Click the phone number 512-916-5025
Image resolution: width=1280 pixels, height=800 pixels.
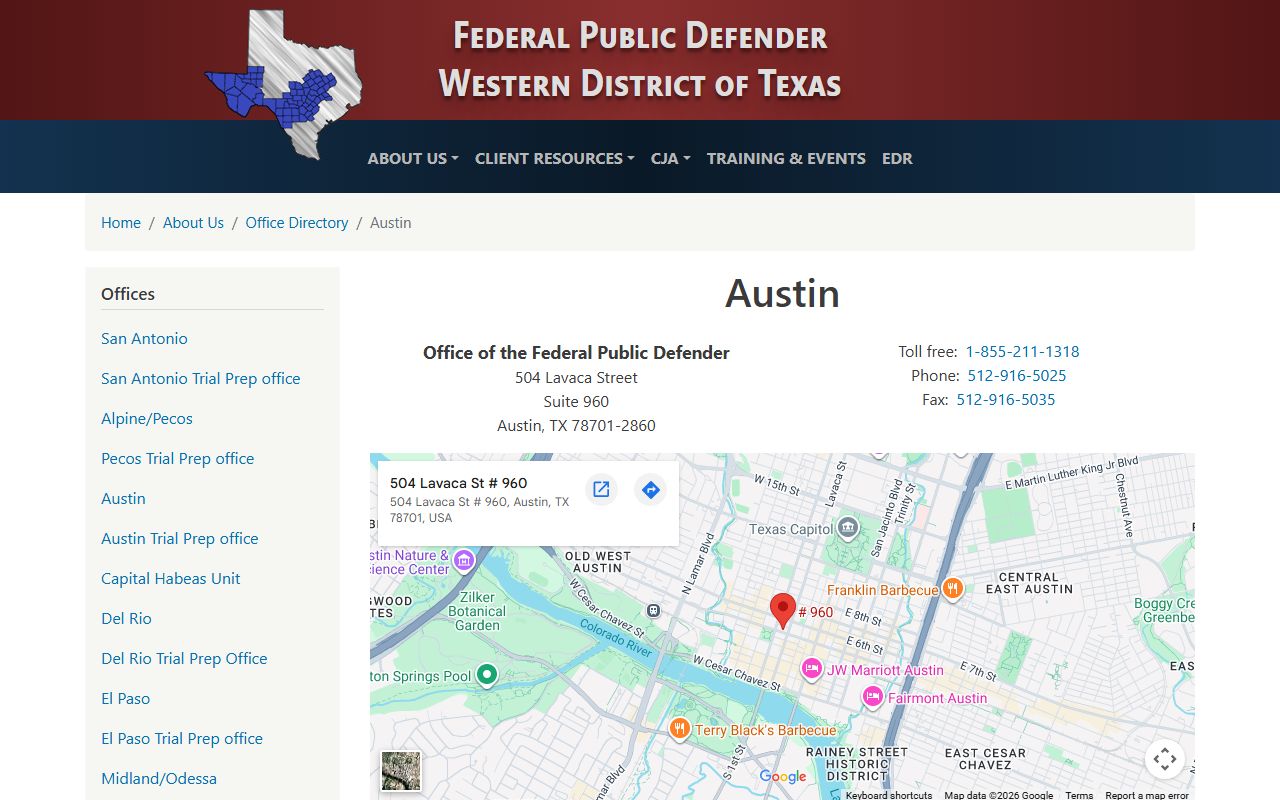pyautogui.click(x=1017, y=375)
